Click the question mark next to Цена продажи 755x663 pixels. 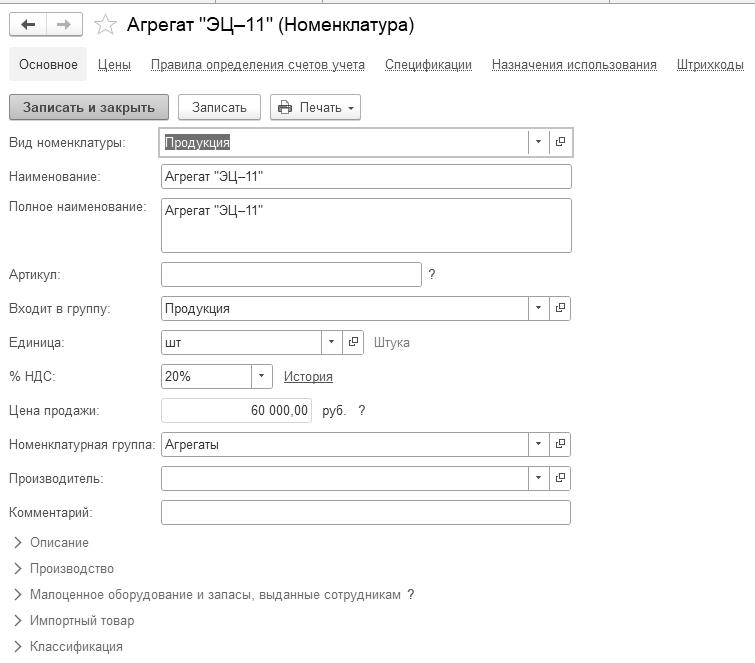(x=362, y=411)
